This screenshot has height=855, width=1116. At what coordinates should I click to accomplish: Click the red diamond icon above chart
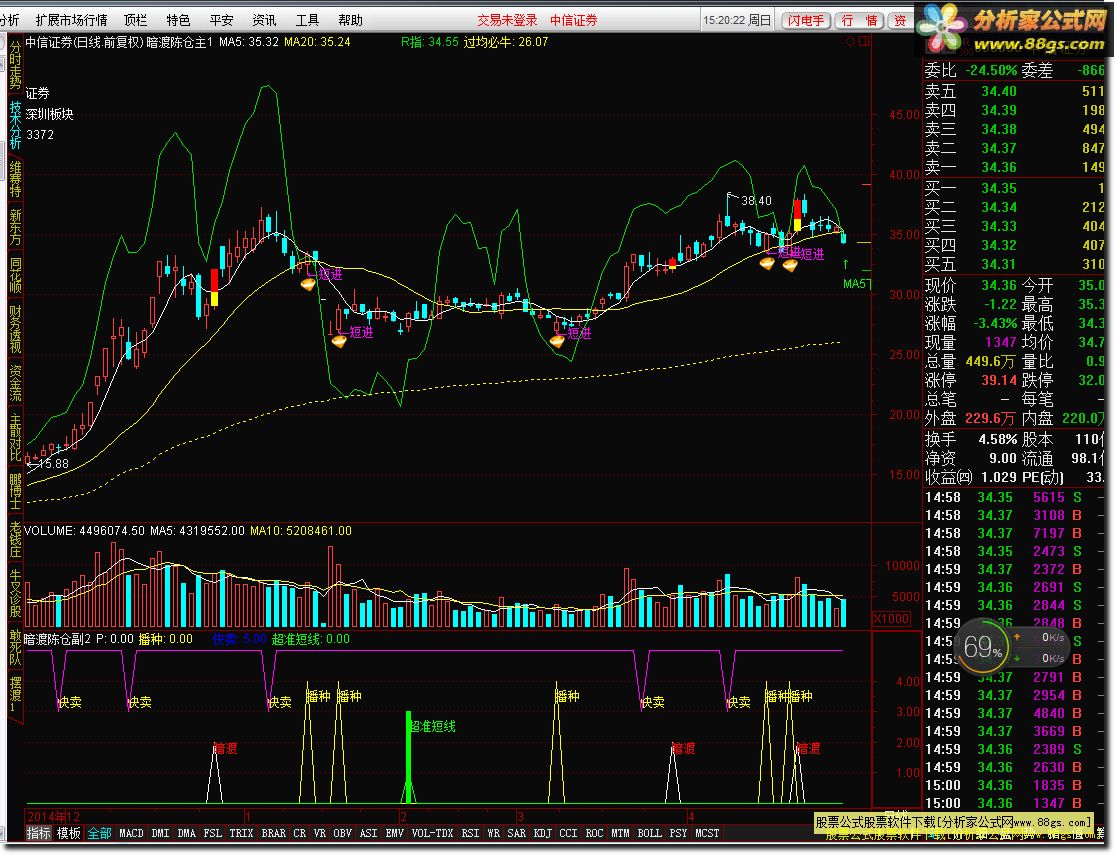point(850,42)
